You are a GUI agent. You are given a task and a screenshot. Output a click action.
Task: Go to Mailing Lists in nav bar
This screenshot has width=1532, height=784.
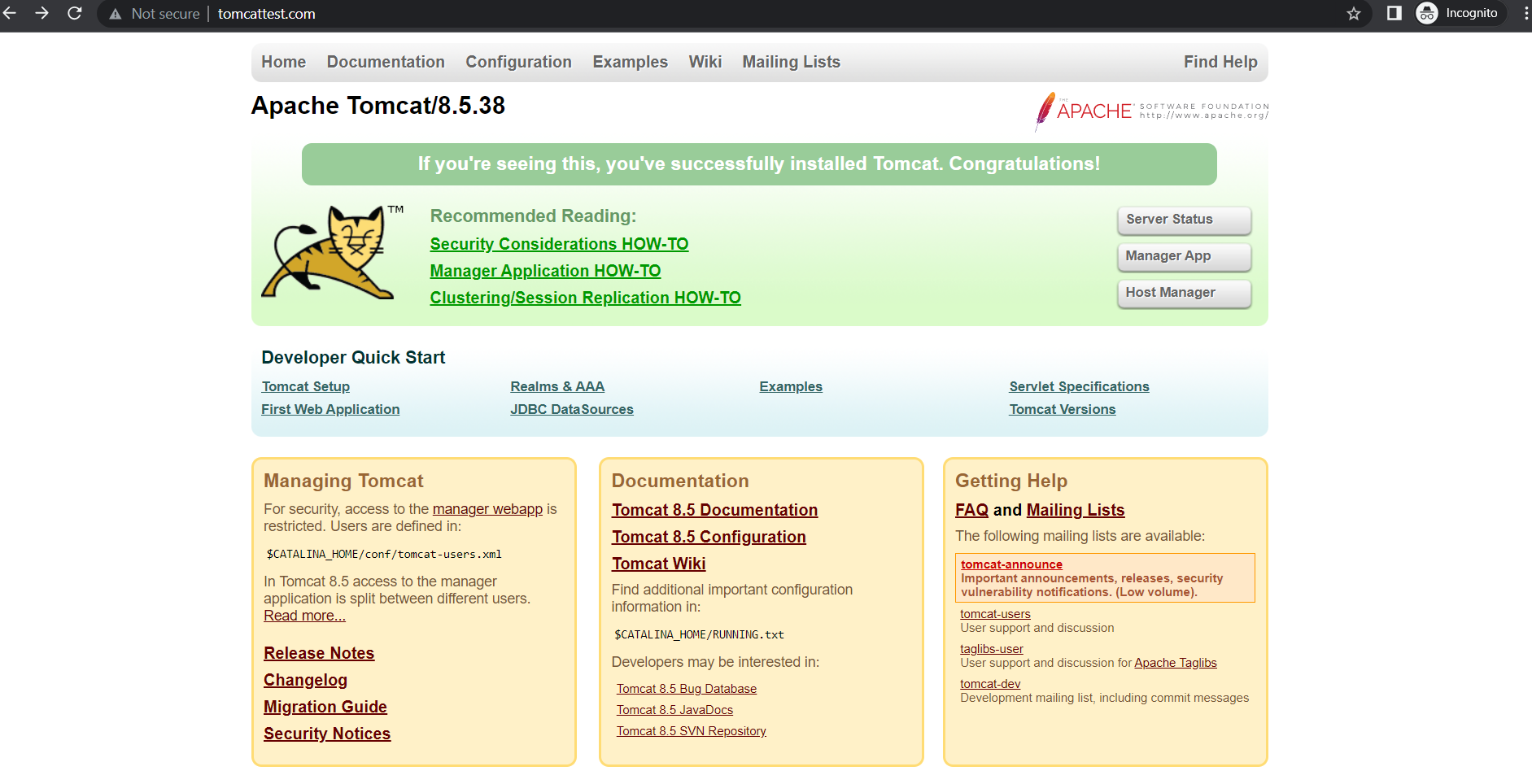pyautogui.click(x=791, y=62)
